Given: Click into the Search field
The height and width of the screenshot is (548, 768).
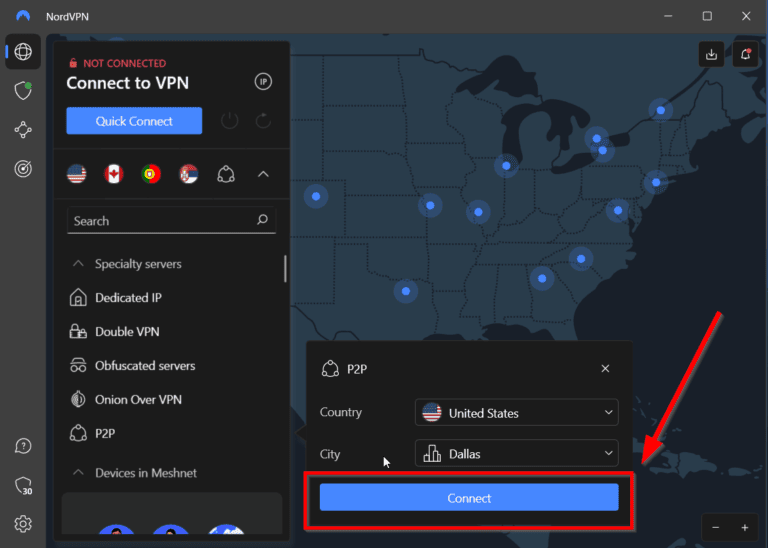Looking at the screenshot, I should 171,220.
